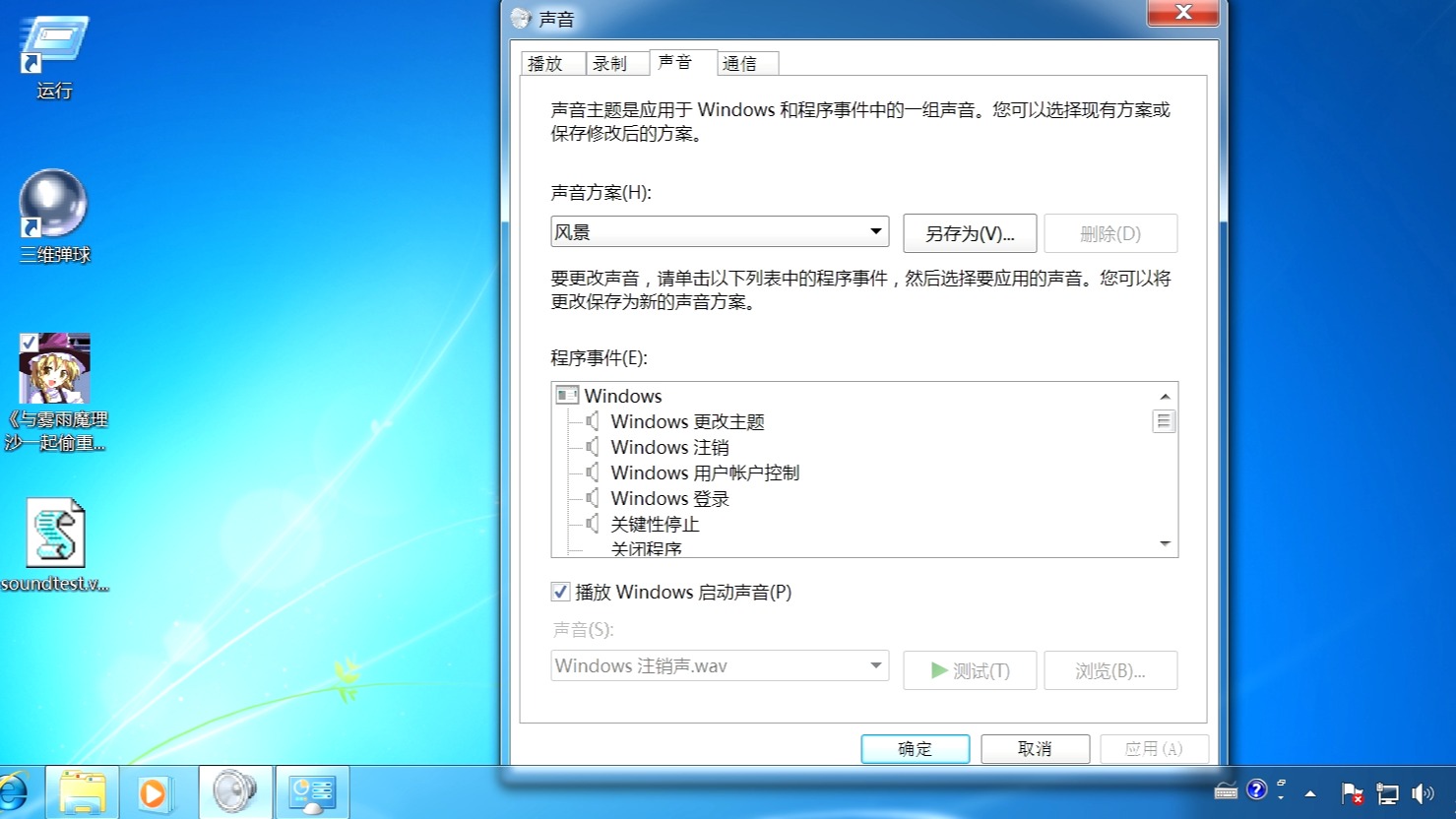Select the 关闭程序 event
The height and width of the screenshot is (819, 1456).
[x=646, y=548]
